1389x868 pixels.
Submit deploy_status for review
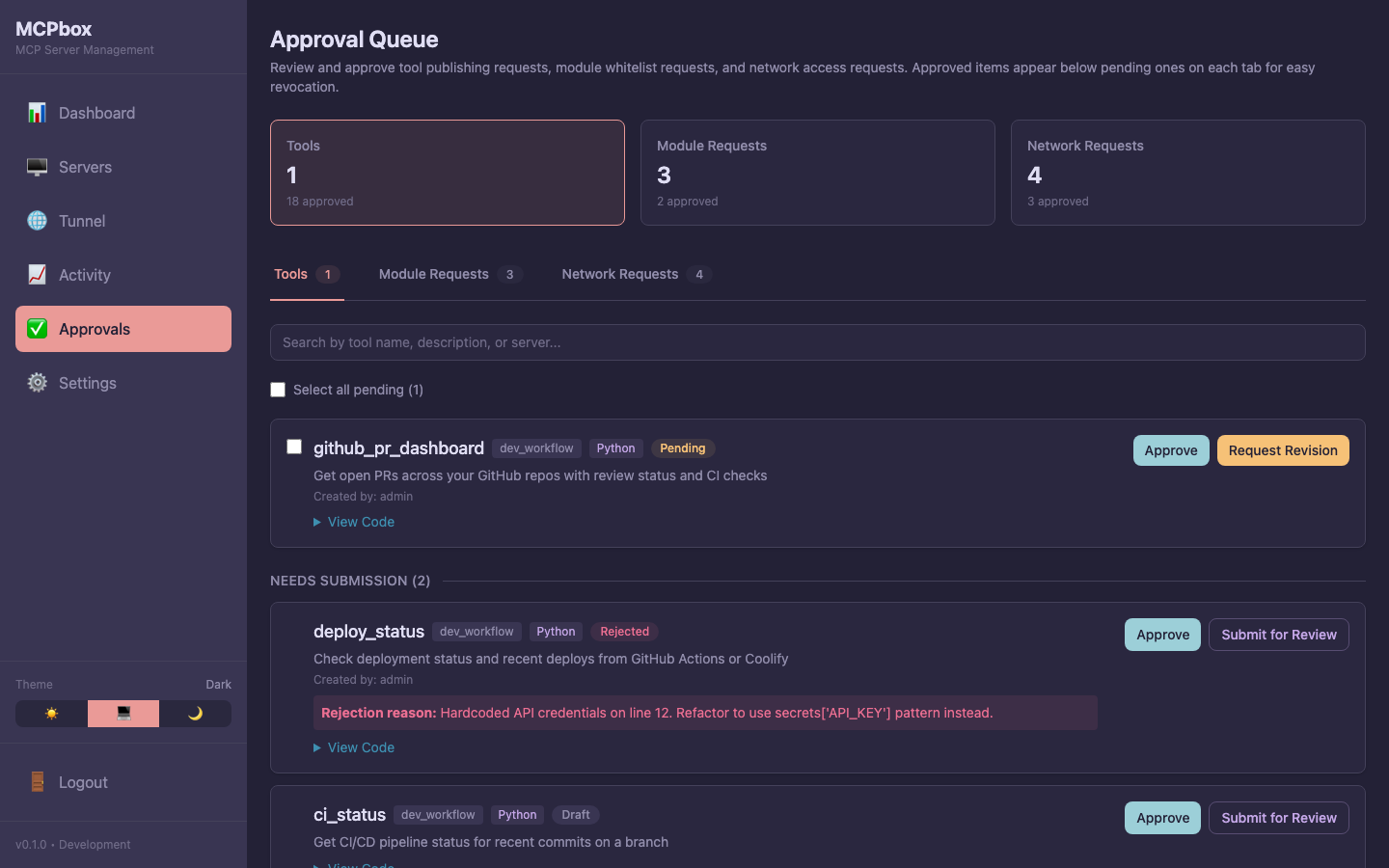tap(1278, 635)
